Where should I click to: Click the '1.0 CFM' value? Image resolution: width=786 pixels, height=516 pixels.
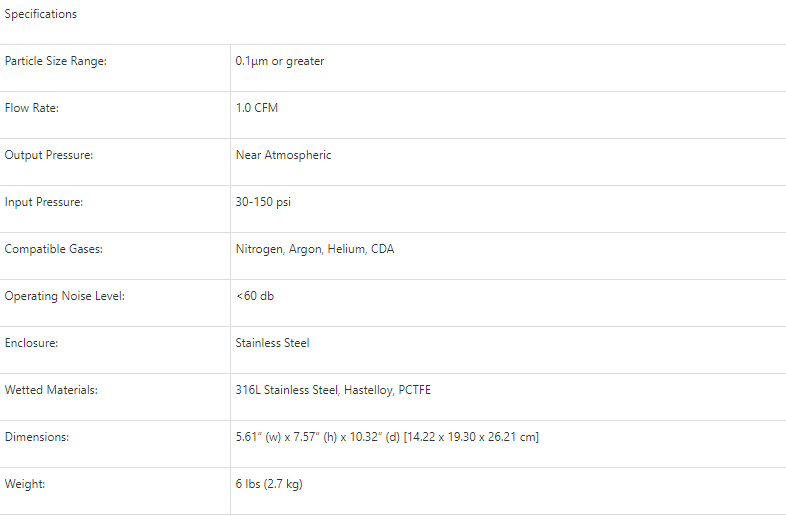[x=257, y=108]
